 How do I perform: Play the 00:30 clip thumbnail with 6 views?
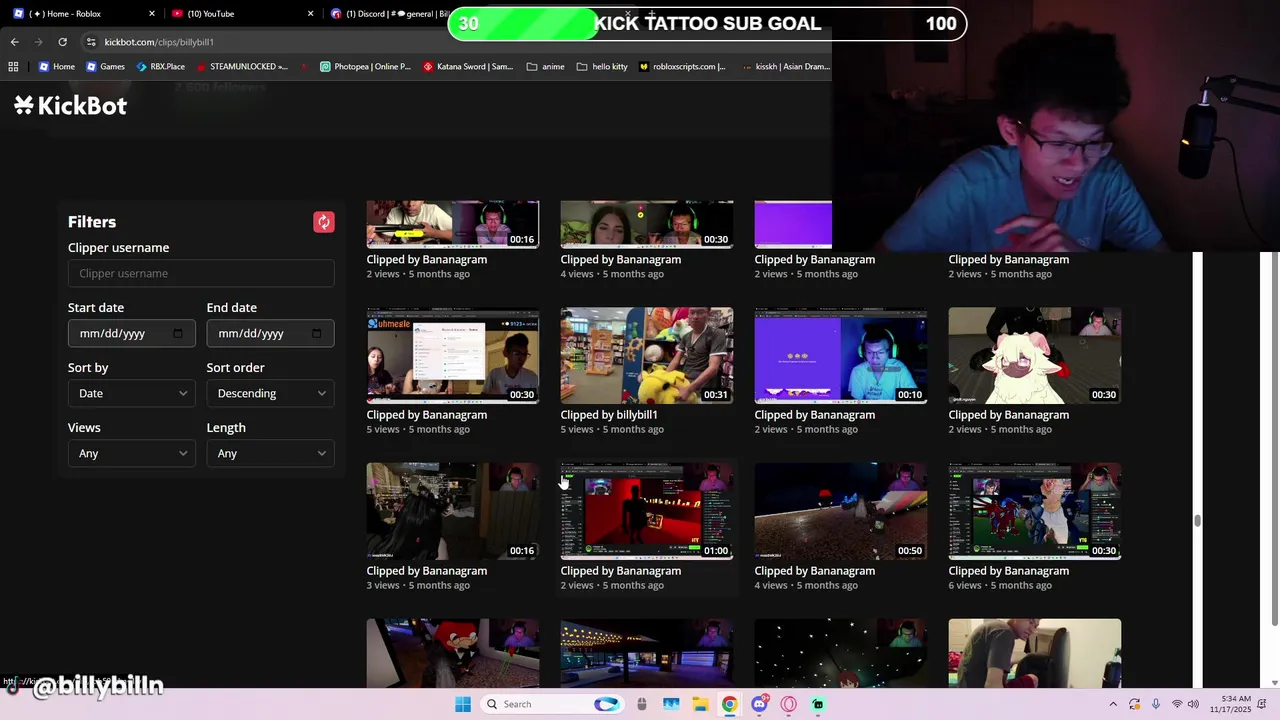coord(1035,511)
